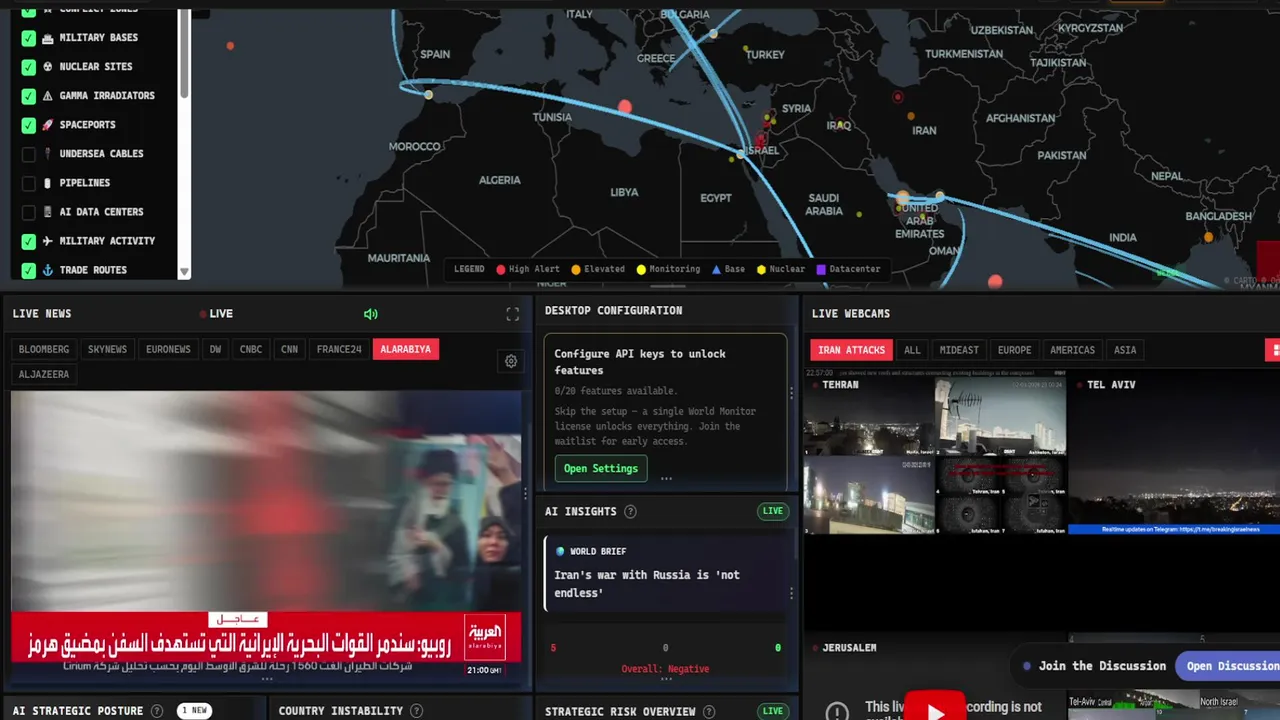Viewport: 1280px width, 720px height.
Task: Click the Trade Routes anchor icon
Action: (x=47, y=270)
